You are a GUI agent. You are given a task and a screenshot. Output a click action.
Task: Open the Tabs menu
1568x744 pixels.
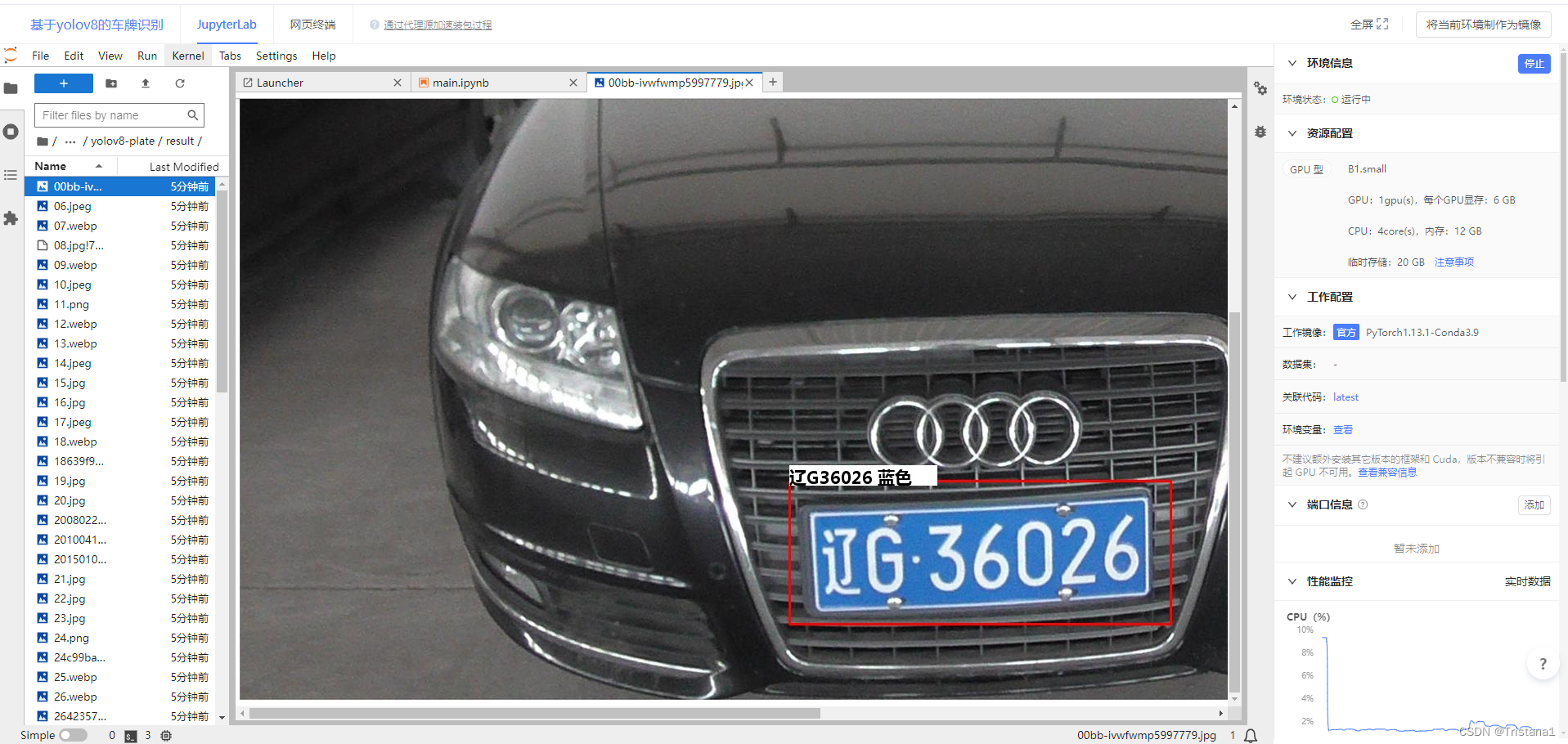pyautogui.click(x=230, y=56)
